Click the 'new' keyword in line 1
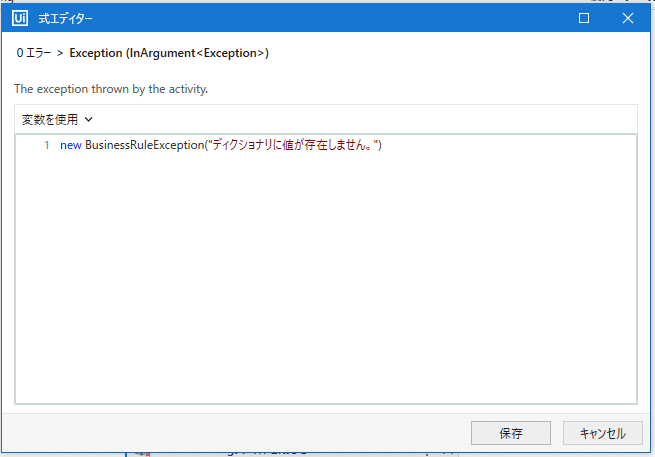Screen dimensions: 655x457 (x=71, y=145)
